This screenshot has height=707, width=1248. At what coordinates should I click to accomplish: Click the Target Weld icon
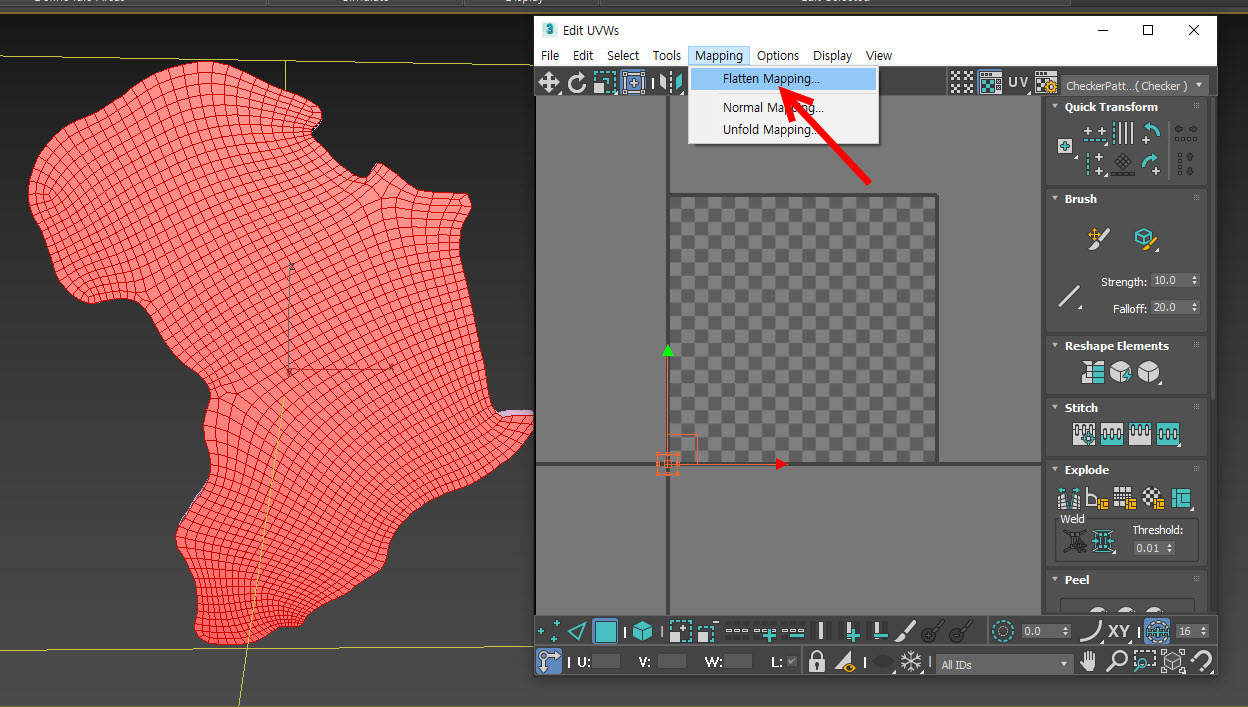(1075, 542)
